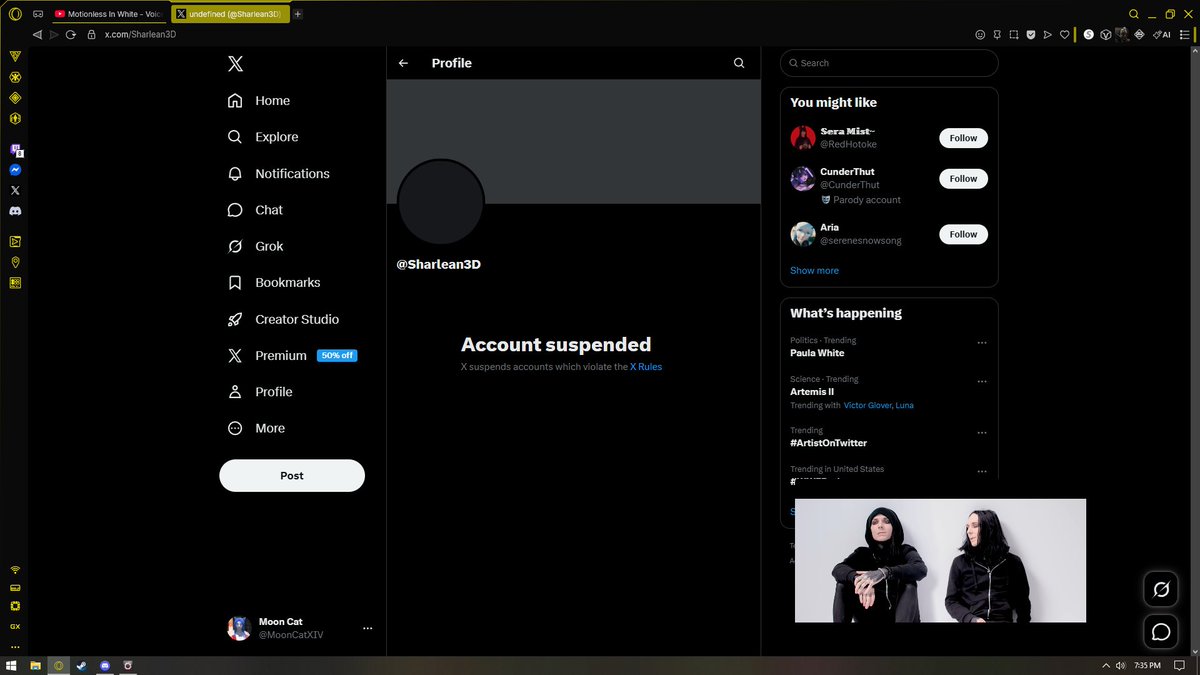Open Premium with 50% off badge

tap(292, 356)
